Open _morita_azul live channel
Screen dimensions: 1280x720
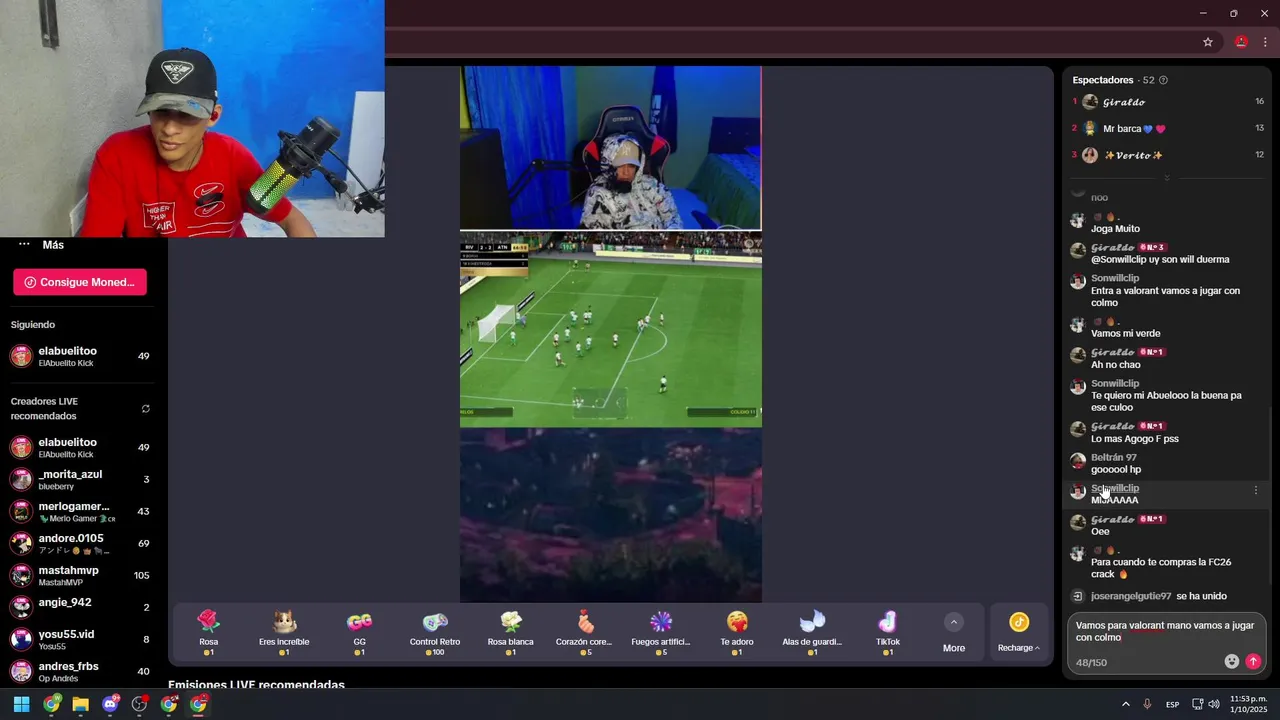point(80,479)
